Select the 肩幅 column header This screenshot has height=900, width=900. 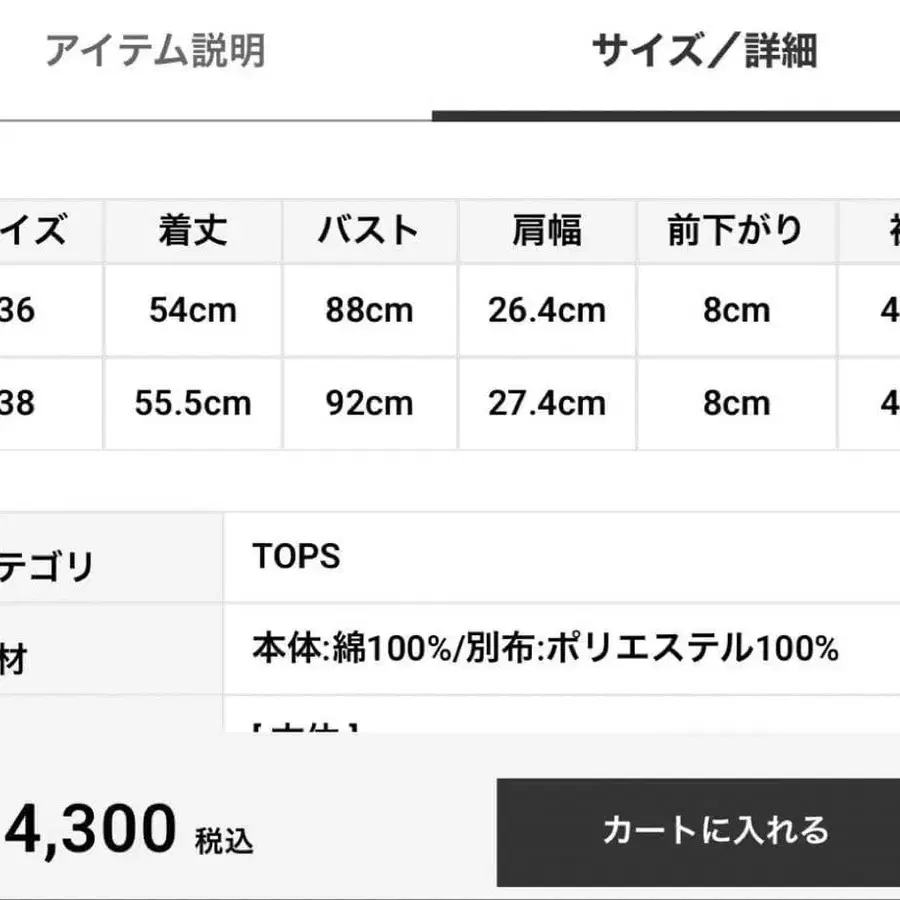point(546,231)
